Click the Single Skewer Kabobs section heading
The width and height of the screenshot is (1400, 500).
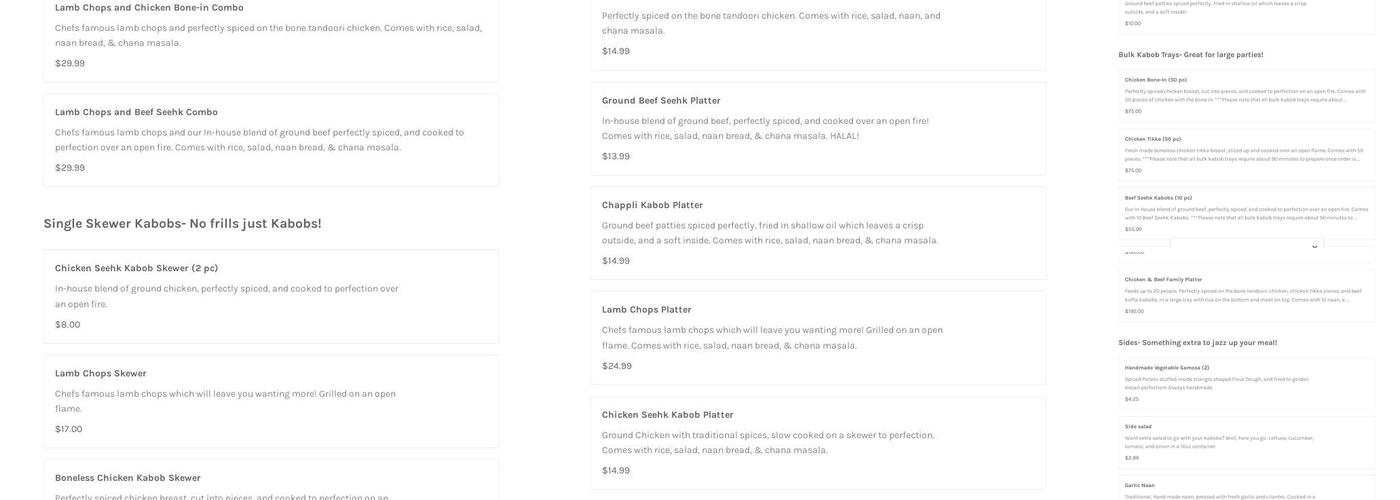pyautogui.click(x=182, y=224)
